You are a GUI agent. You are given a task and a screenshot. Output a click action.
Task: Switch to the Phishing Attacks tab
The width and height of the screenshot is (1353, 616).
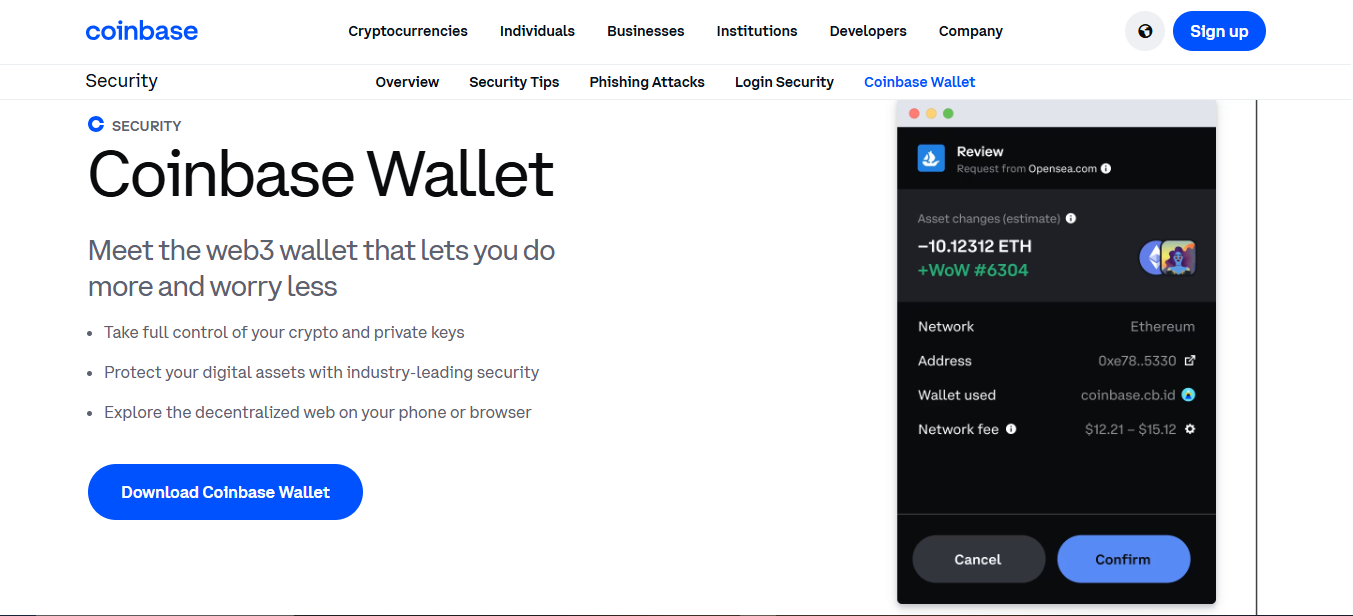[647, 82]
